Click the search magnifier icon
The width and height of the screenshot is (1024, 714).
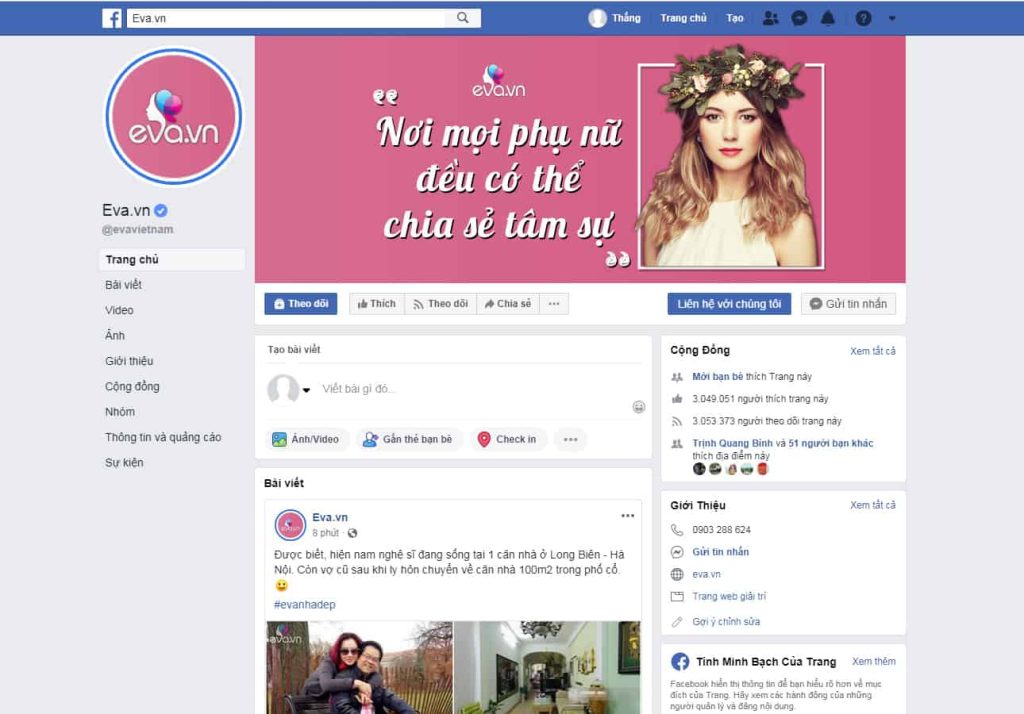click(x=463, y=18)
